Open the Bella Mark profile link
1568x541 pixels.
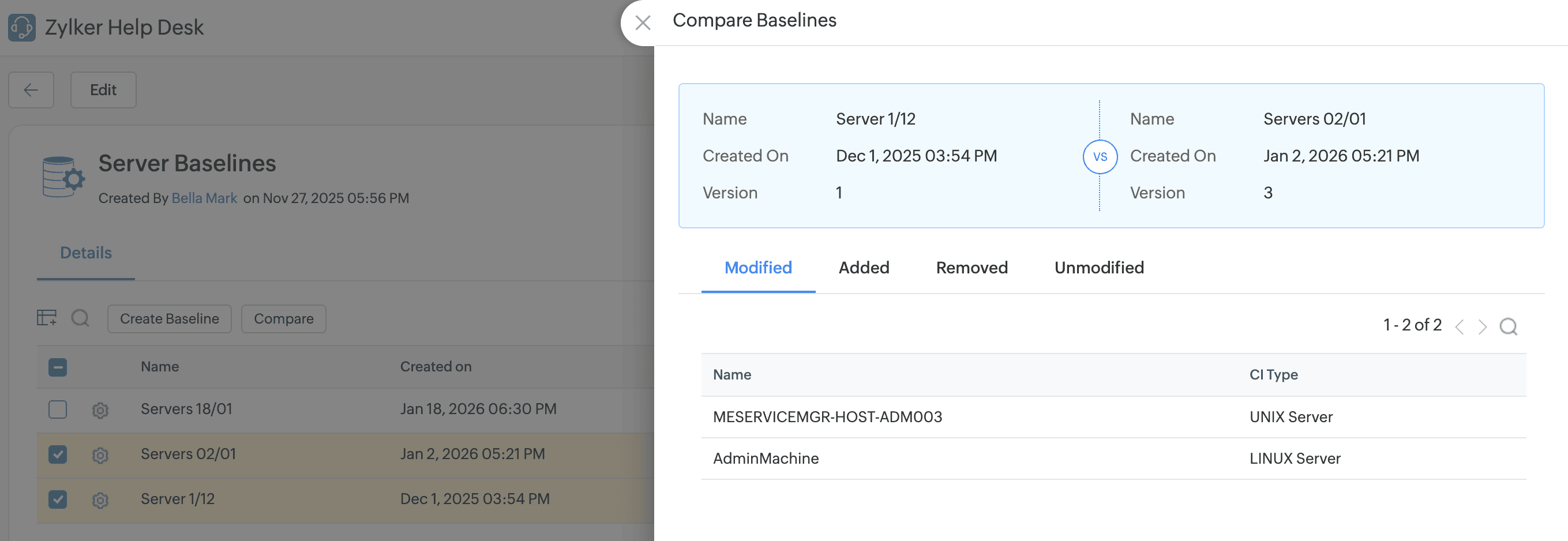point(204,198)
